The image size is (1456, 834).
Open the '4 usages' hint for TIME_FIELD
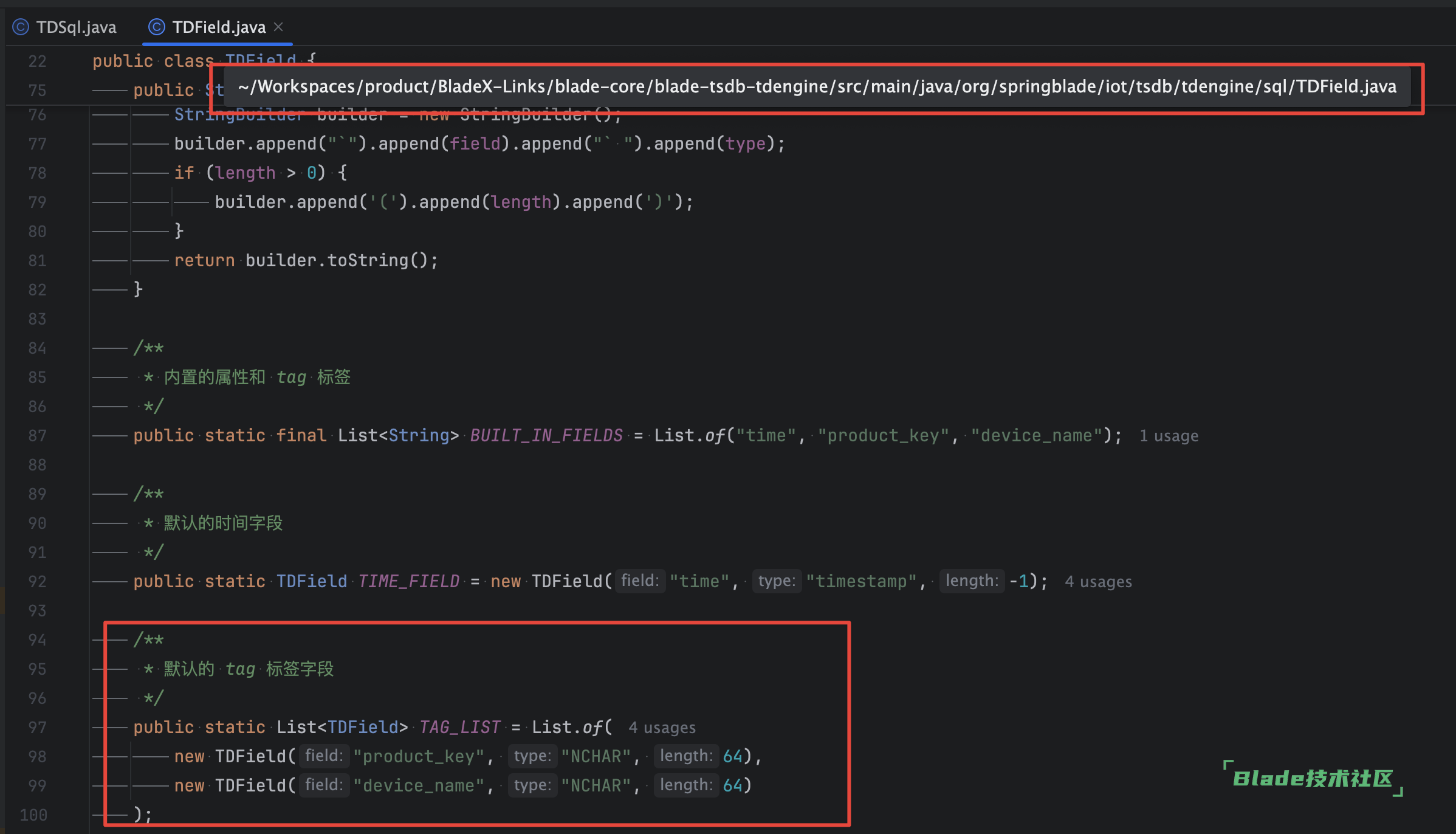1098,582
